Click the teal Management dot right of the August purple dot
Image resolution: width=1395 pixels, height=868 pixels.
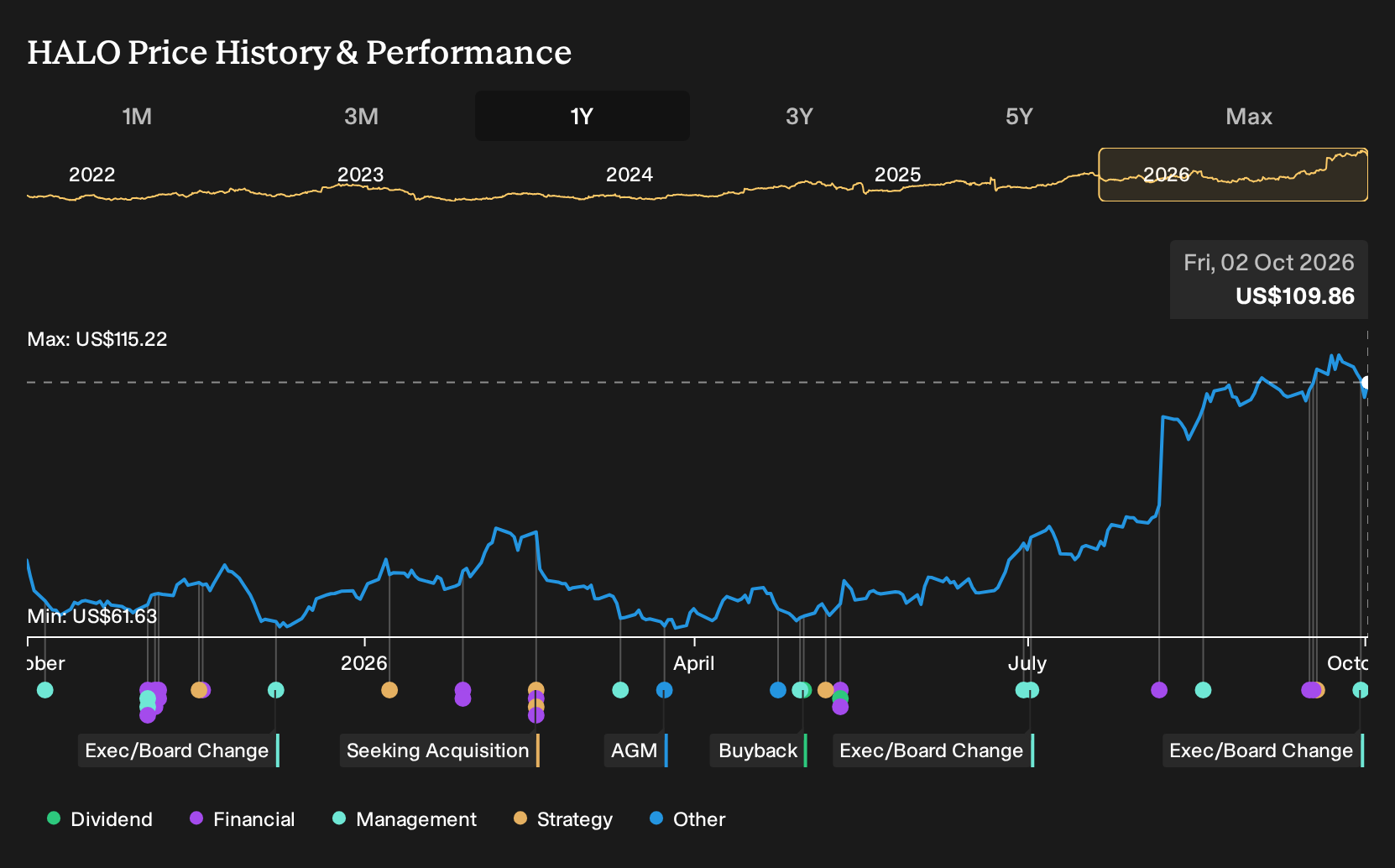pos(1203,690)
